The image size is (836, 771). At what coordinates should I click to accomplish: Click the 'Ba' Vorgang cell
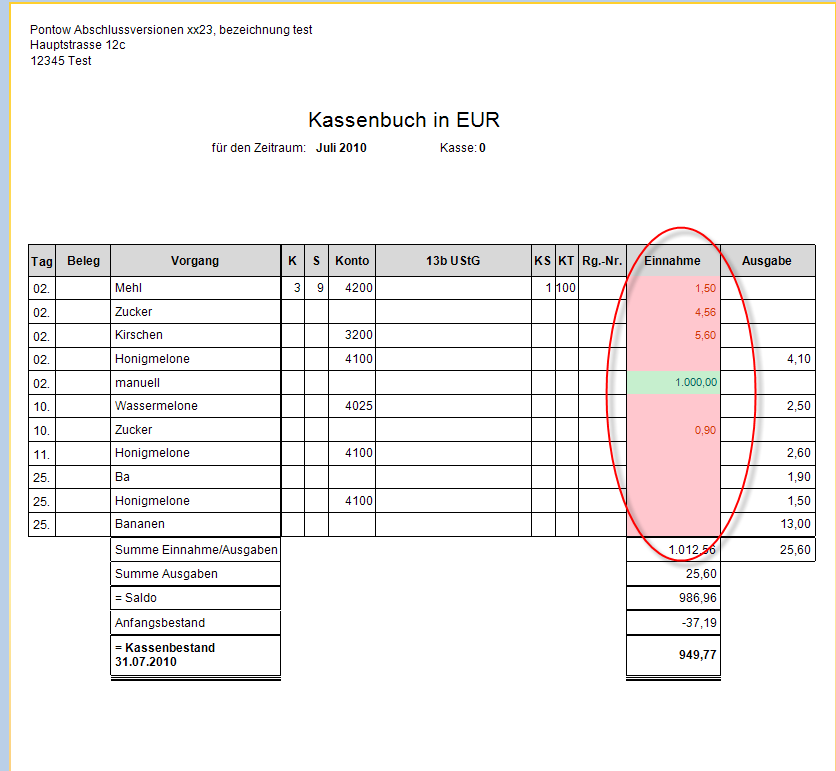coord(195,477)
